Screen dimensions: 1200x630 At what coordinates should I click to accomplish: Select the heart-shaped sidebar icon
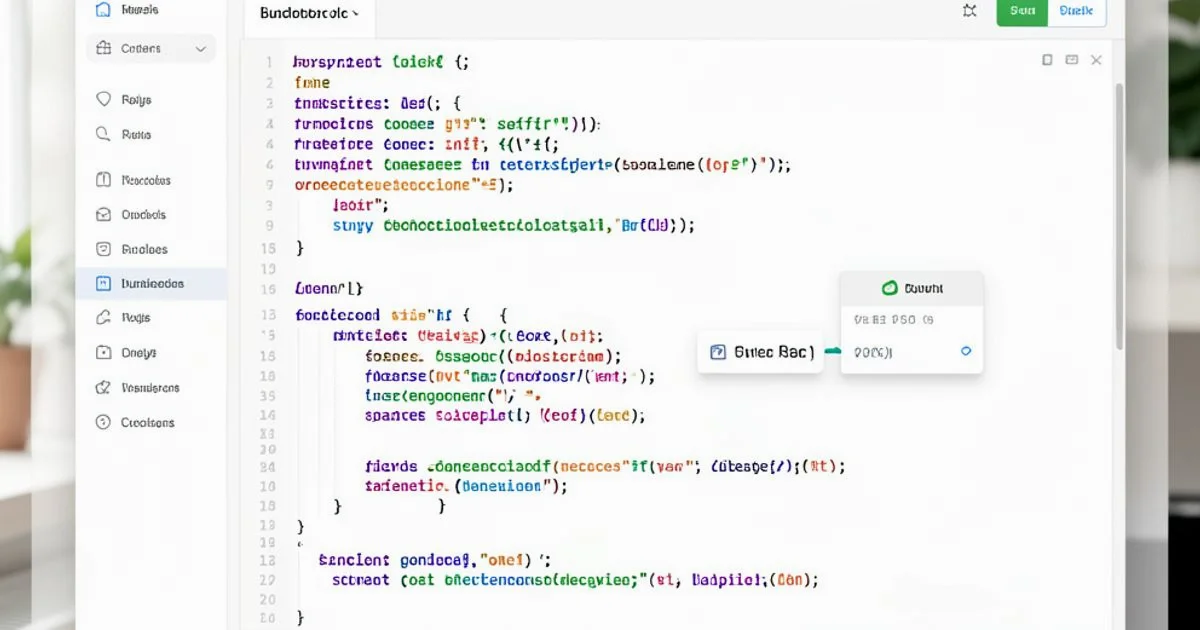(103, 99)
